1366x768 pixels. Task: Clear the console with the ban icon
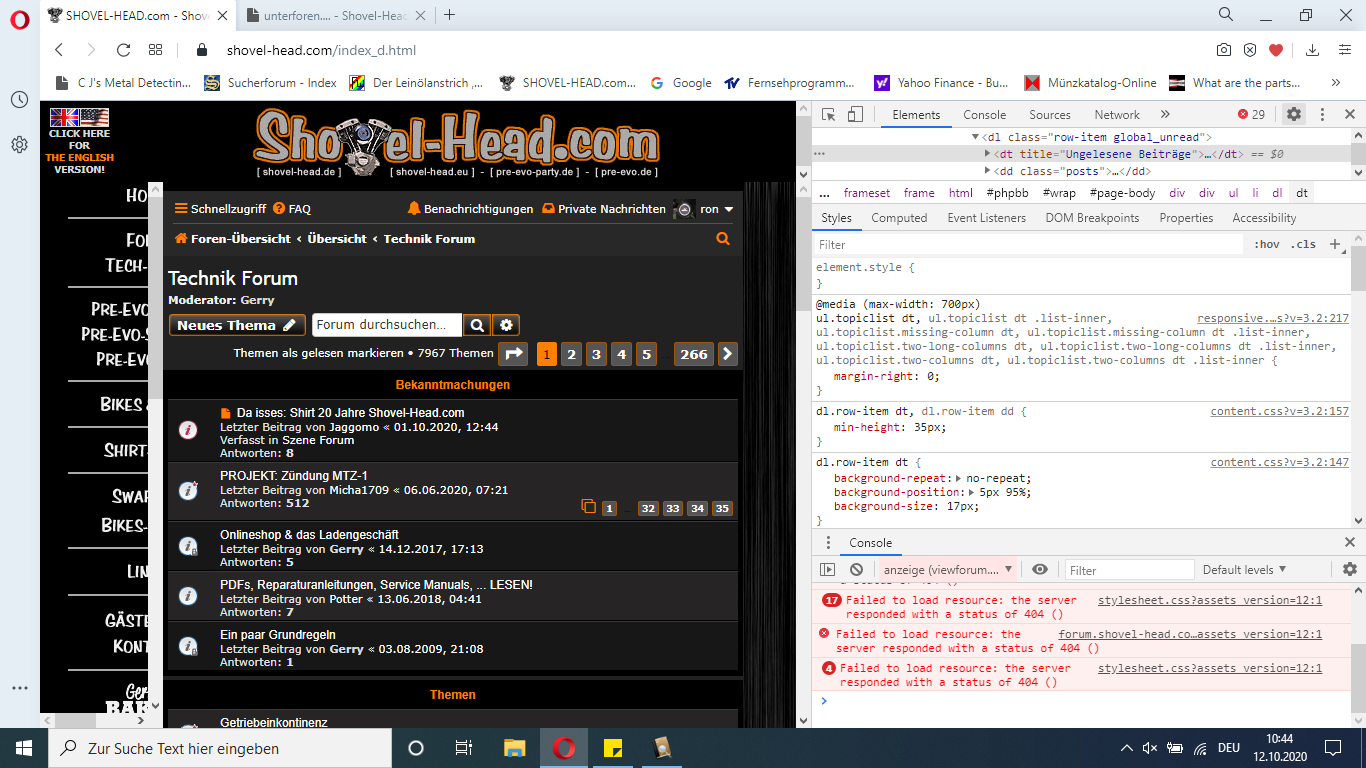tap(856, 569)
